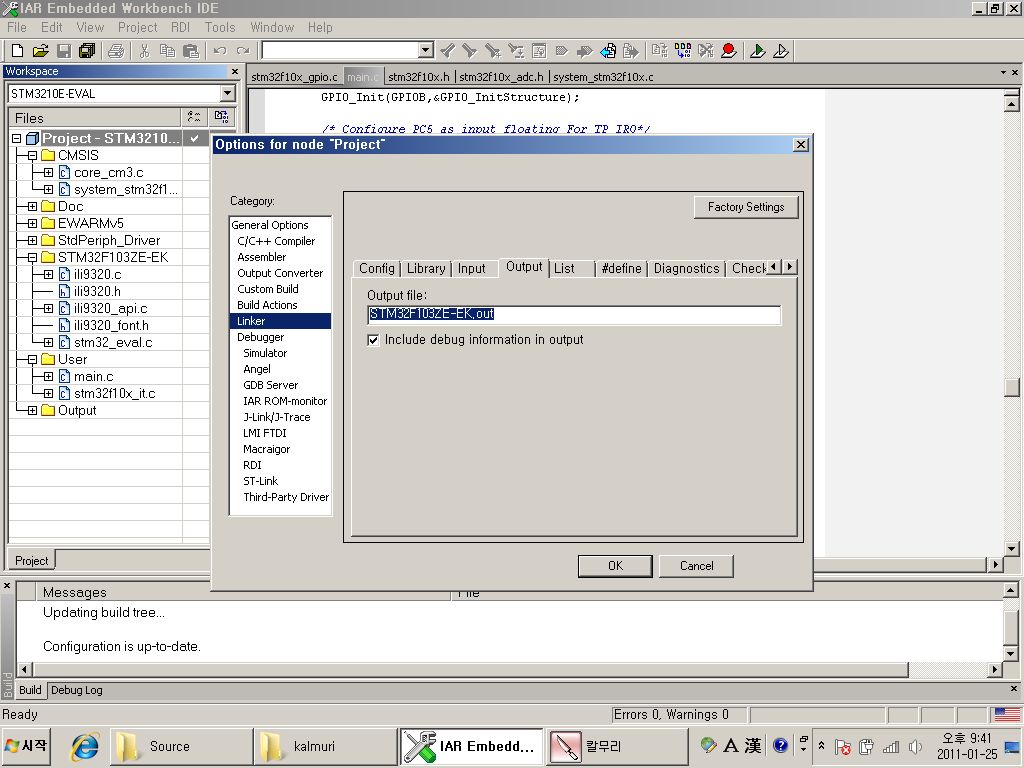Select General Options category
The image size is (1024, 768).
click(x=270, y=225)
